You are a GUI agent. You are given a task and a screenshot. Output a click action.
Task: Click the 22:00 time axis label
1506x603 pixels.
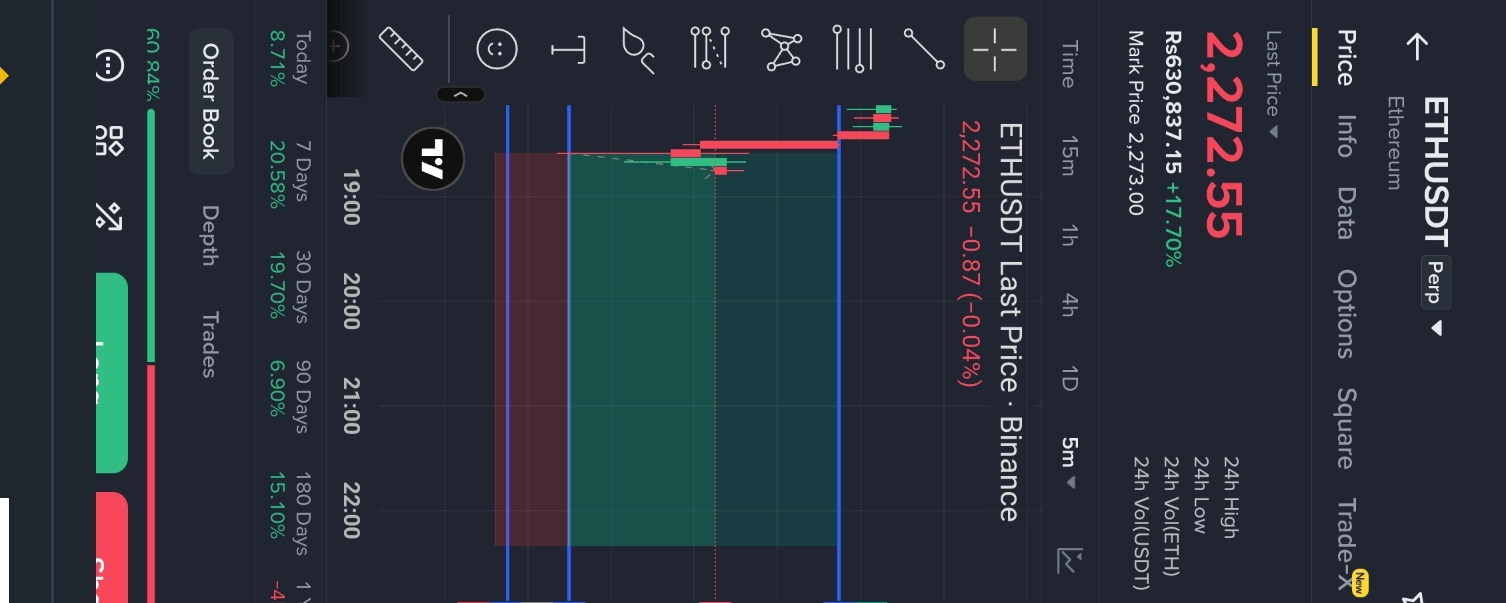[x=349, y=510]
